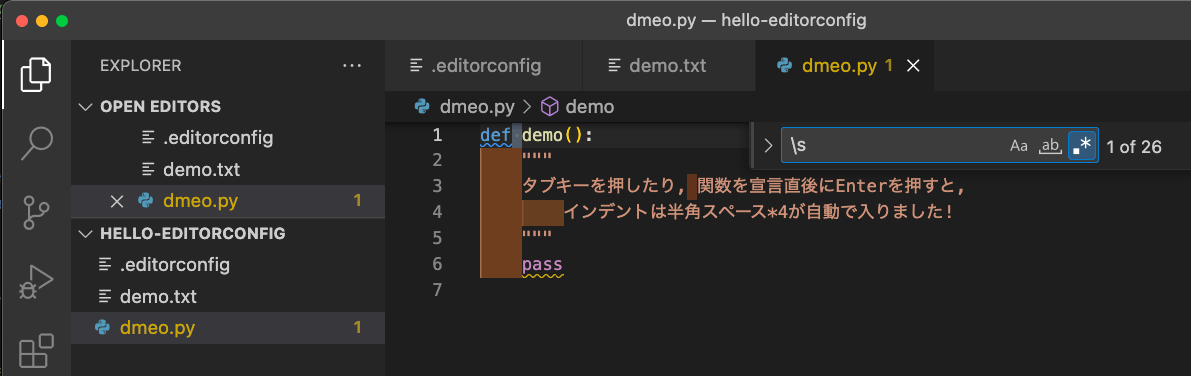Click problem badge 1 next to dmeo.py in folder

tap(357, 328)
